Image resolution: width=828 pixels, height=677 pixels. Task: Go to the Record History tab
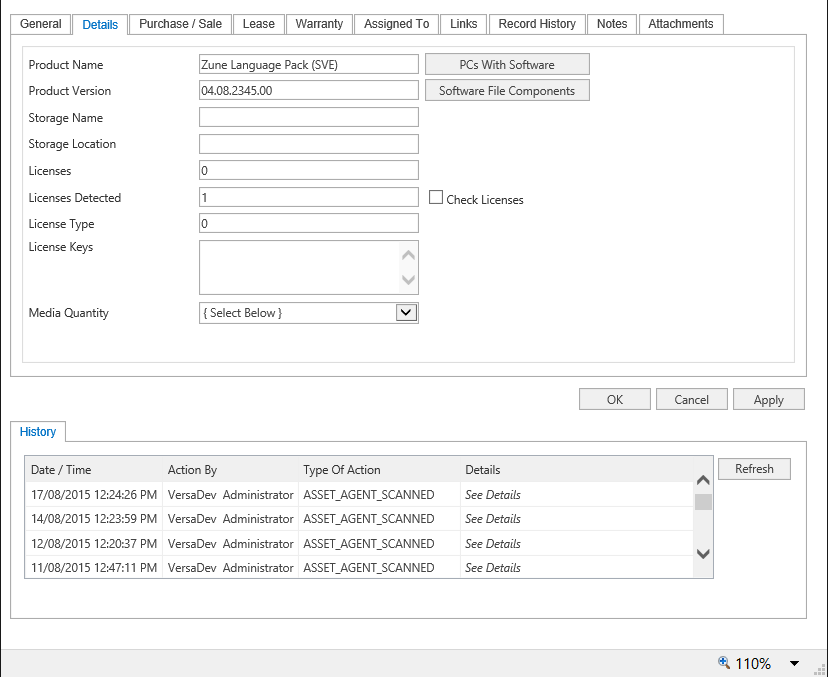tap(537, 24)
